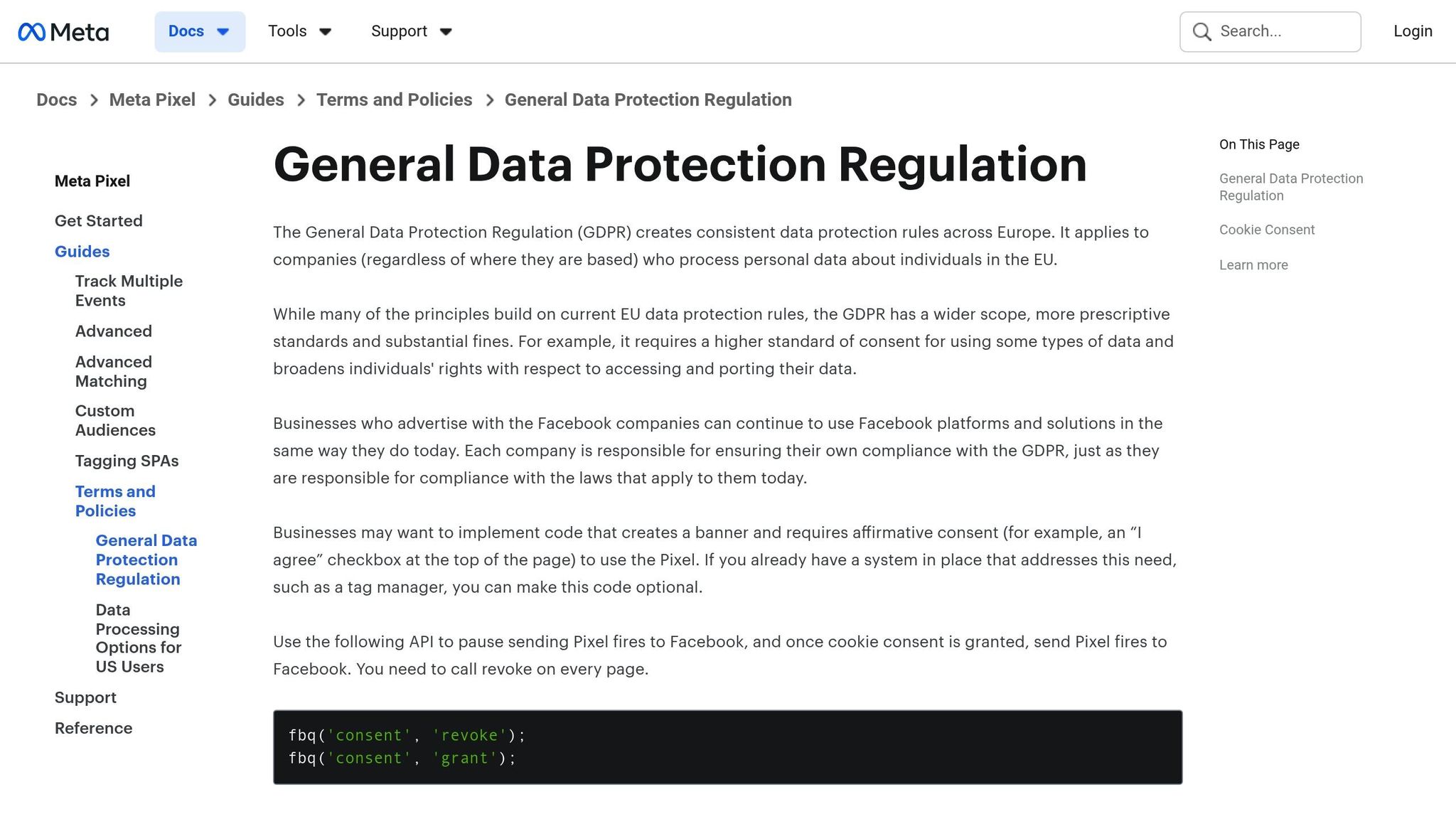
Task: Select Track Multiple Events sidebar item
Action: point(129,291)
